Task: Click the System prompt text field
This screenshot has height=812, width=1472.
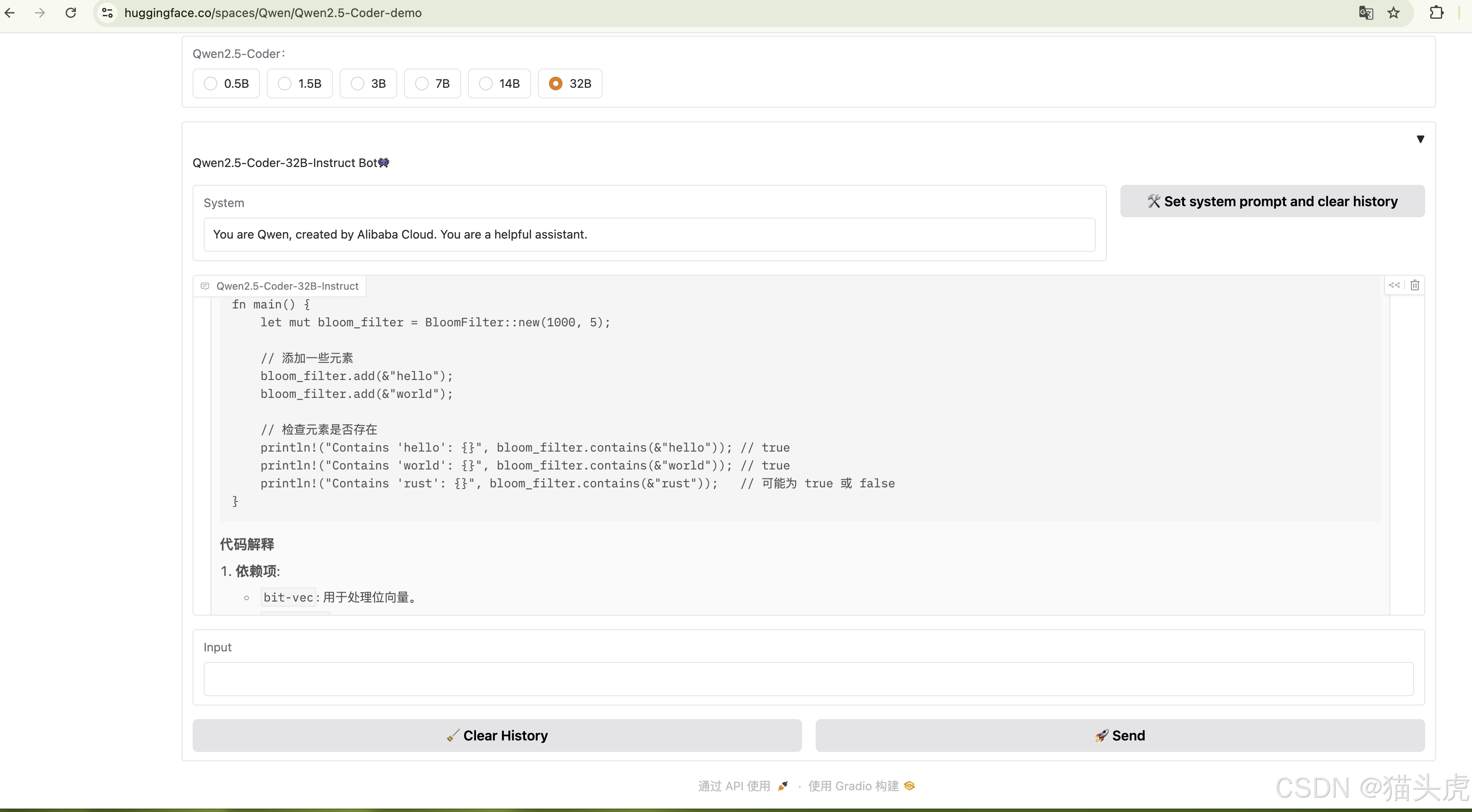Action: tap(649, 234)
